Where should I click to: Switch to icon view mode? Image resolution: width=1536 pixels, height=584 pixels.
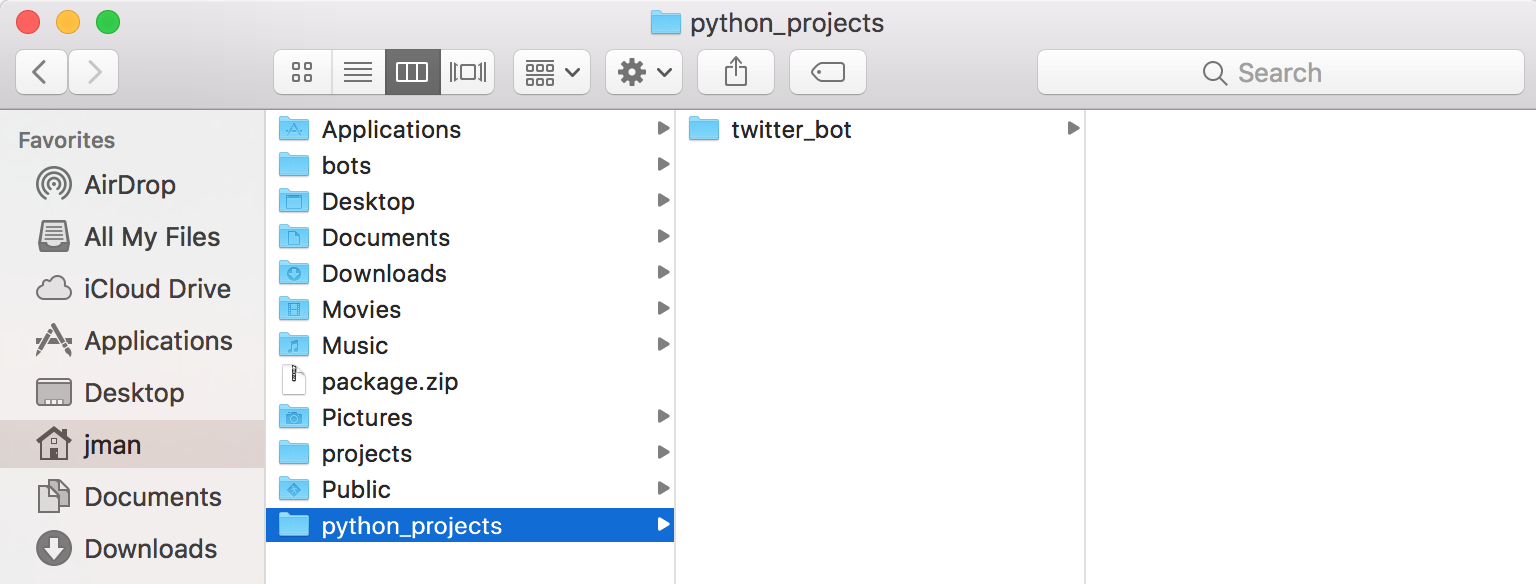click(302, 72)
